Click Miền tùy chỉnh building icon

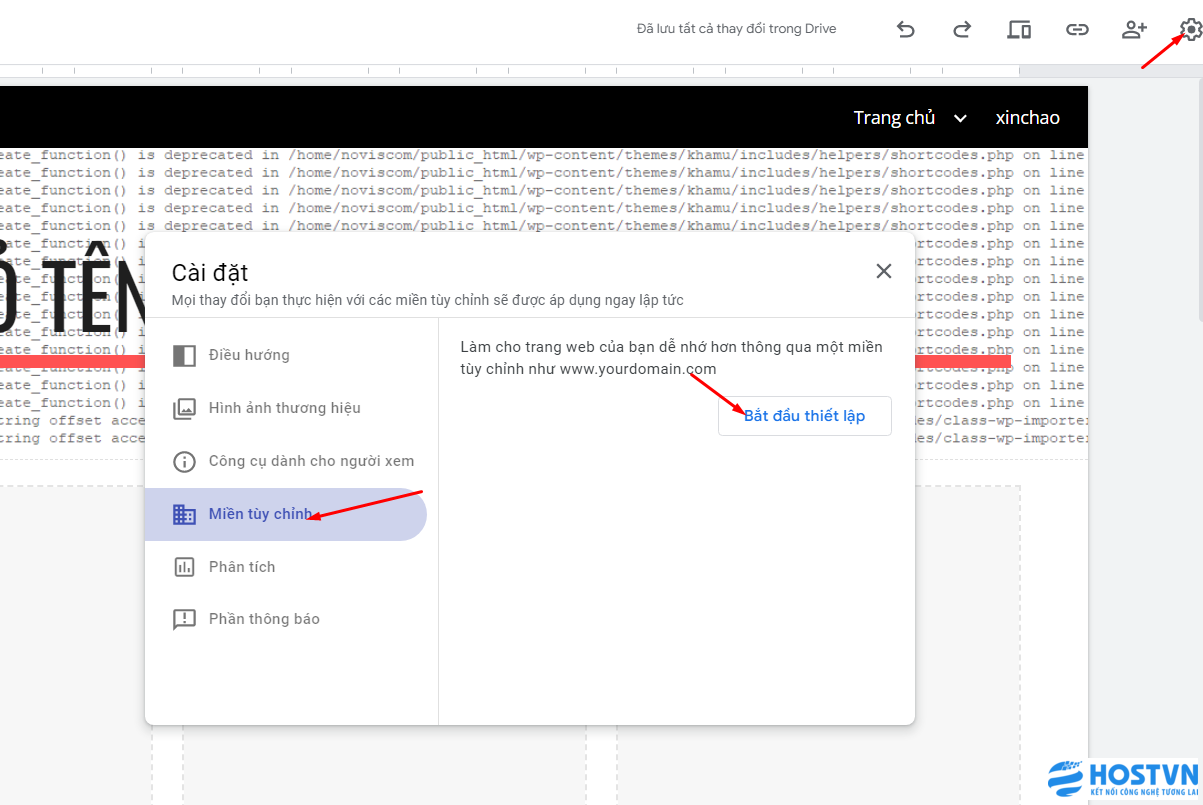coord(184,514)
